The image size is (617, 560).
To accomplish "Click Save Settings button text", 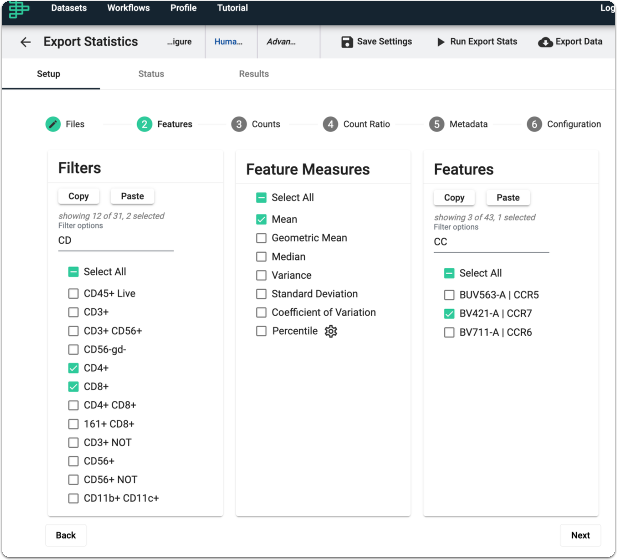I will [x=384, y=42].
